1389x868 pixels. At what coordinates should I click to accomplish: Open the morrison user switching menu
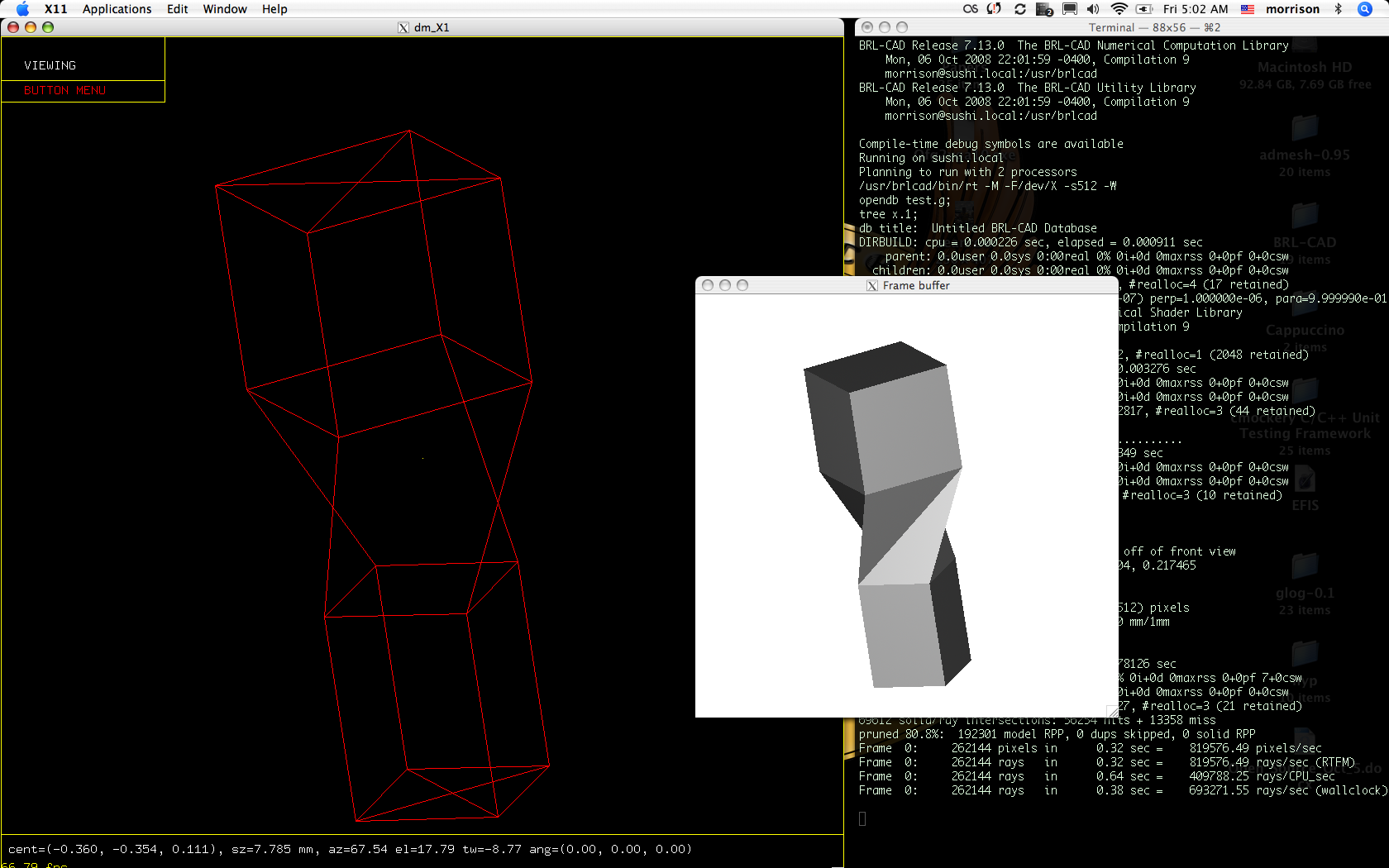1292,9
